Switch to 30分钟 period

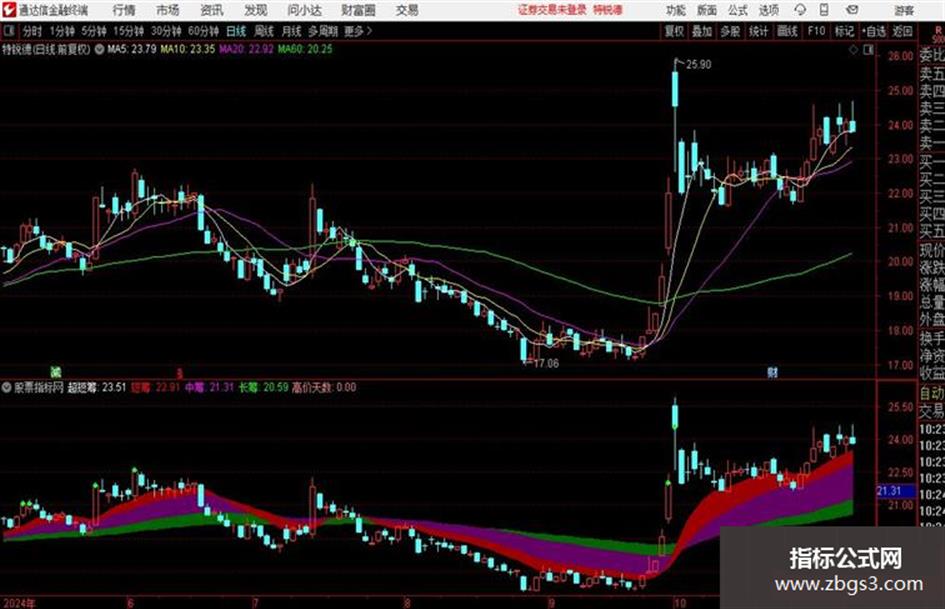[x=166, y=31]
